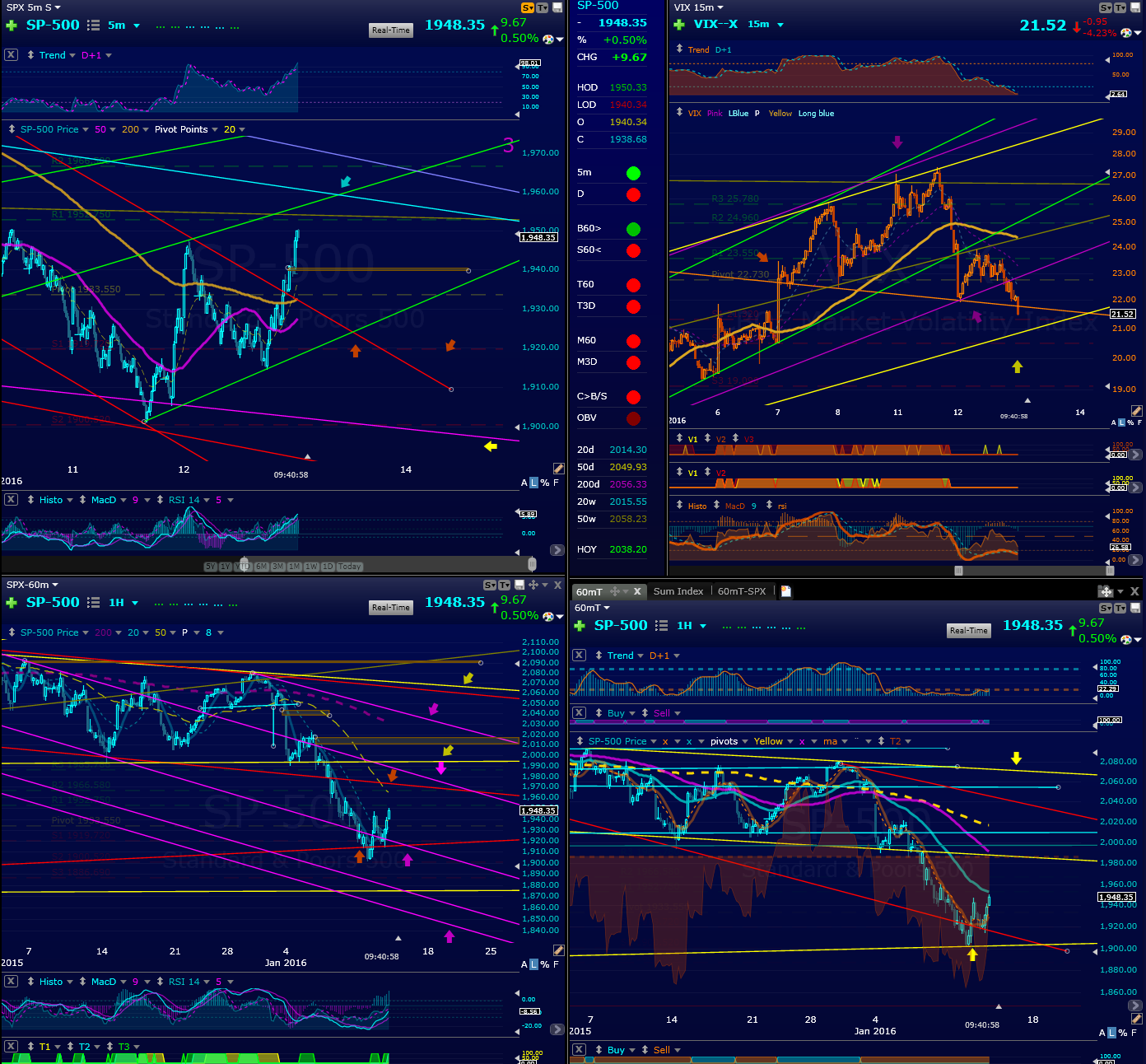Select the 5Y range button under the 5m chart
Image resolution: width=1146 pixels, height=1064 pixels.
point(211,567)
